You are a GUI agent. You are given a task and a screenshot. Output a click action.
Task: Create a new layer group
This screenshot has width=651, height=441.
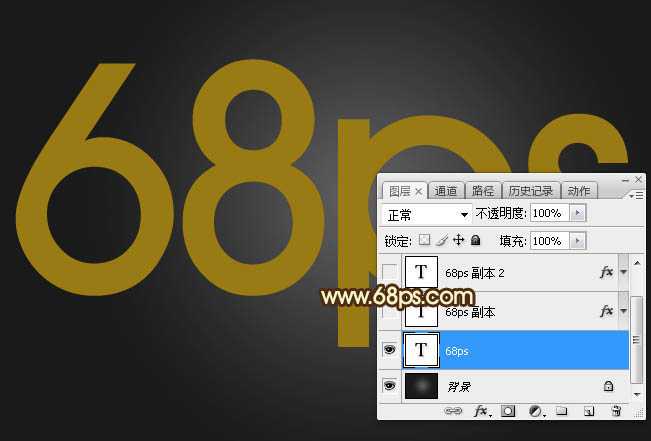tap(562, 410)
